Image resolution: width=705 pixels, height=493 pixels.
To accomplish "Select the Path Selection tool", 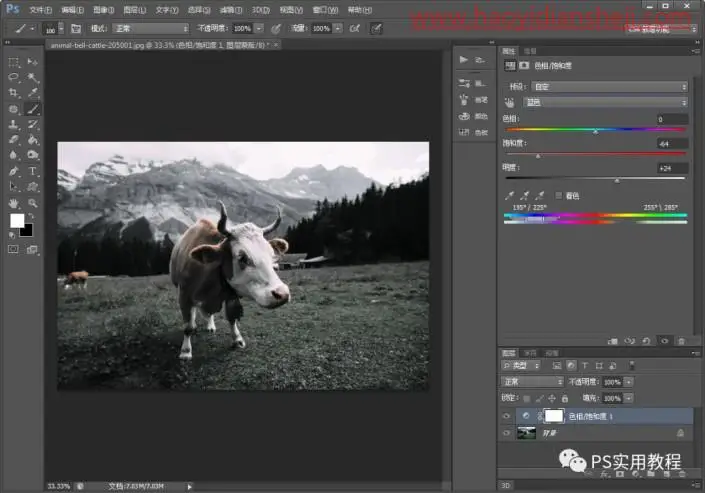I will click(x=13, y=186).
